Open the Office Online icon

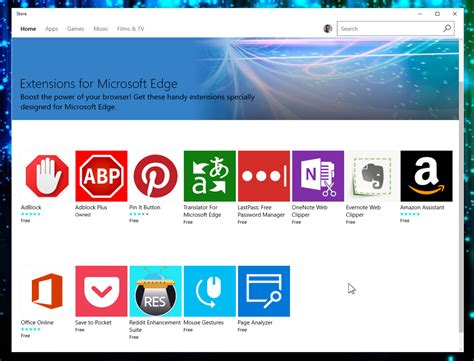pyautogui.click(x=47, y=291)
